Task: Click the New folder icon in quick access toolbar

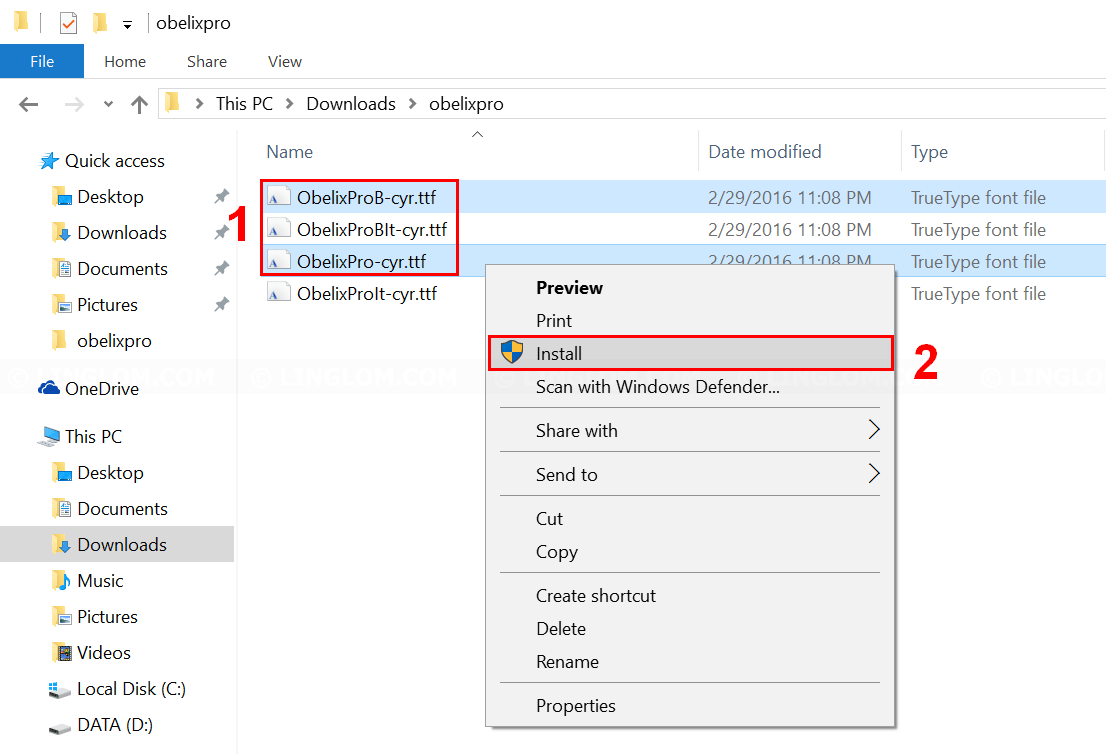Action: point(100,23)
